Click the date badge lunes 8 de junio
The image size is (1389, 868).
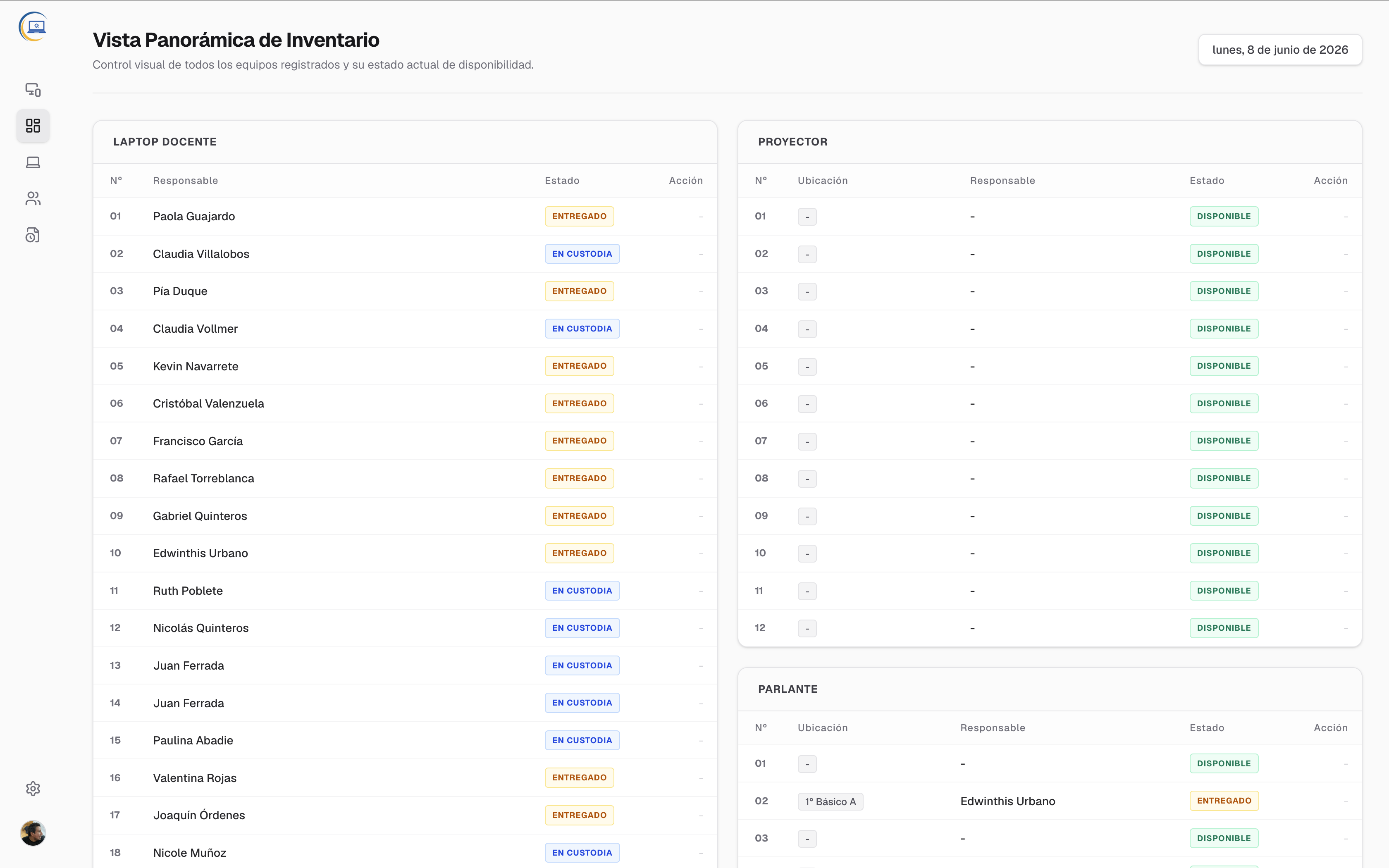pyautogui.click(x=1280, y=50)
